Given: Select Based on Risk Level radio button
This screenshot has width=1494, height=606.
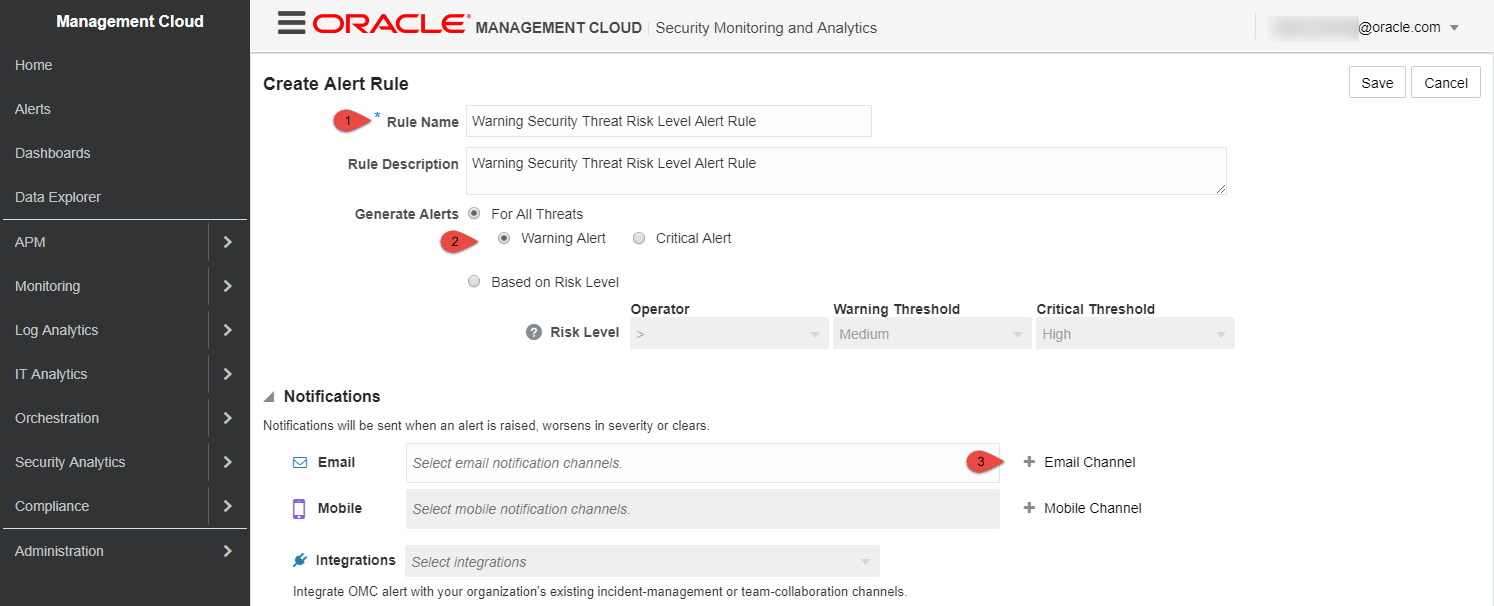Looking at the screenshot, I should coord(474,282).
